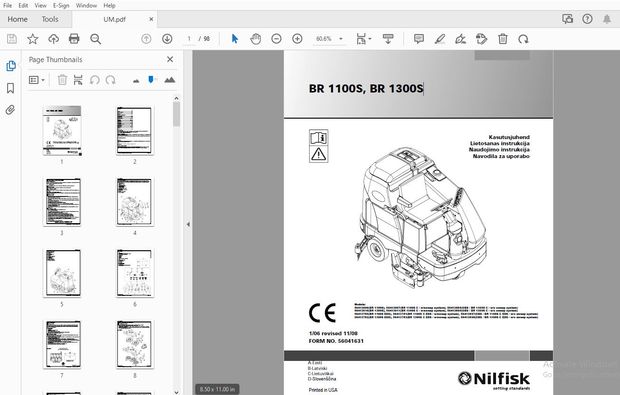Click the scrolling mode icon
This screenshot has height=395, width=620.
388,39
